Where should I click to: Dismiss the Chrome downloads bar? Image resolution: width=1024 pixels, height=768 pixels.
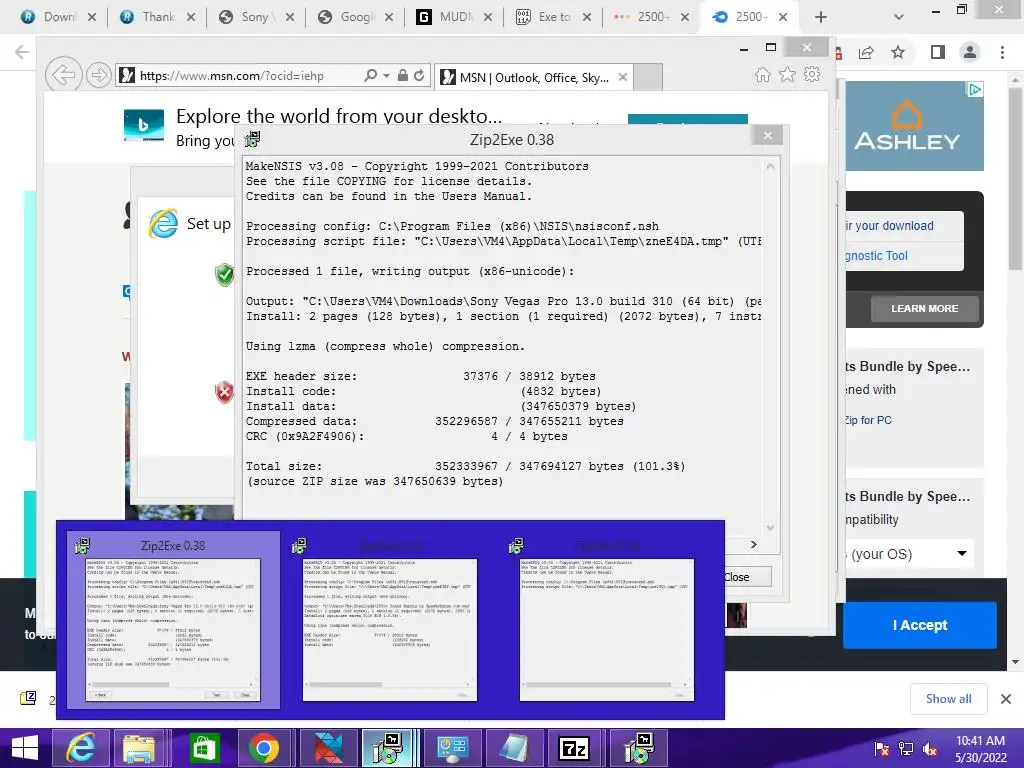(x=1006, y=699)
